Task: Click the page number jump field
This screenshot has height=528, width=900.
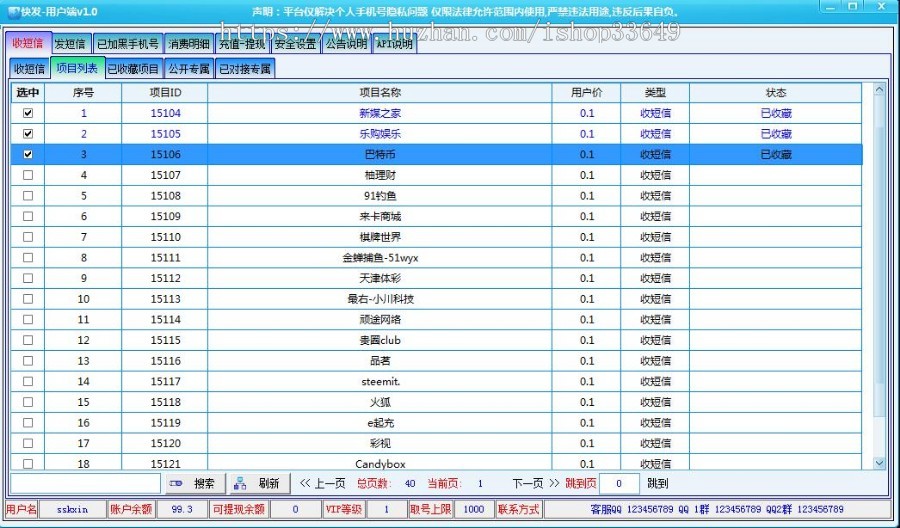Action: pyautogui.click(x=619, y=484)
